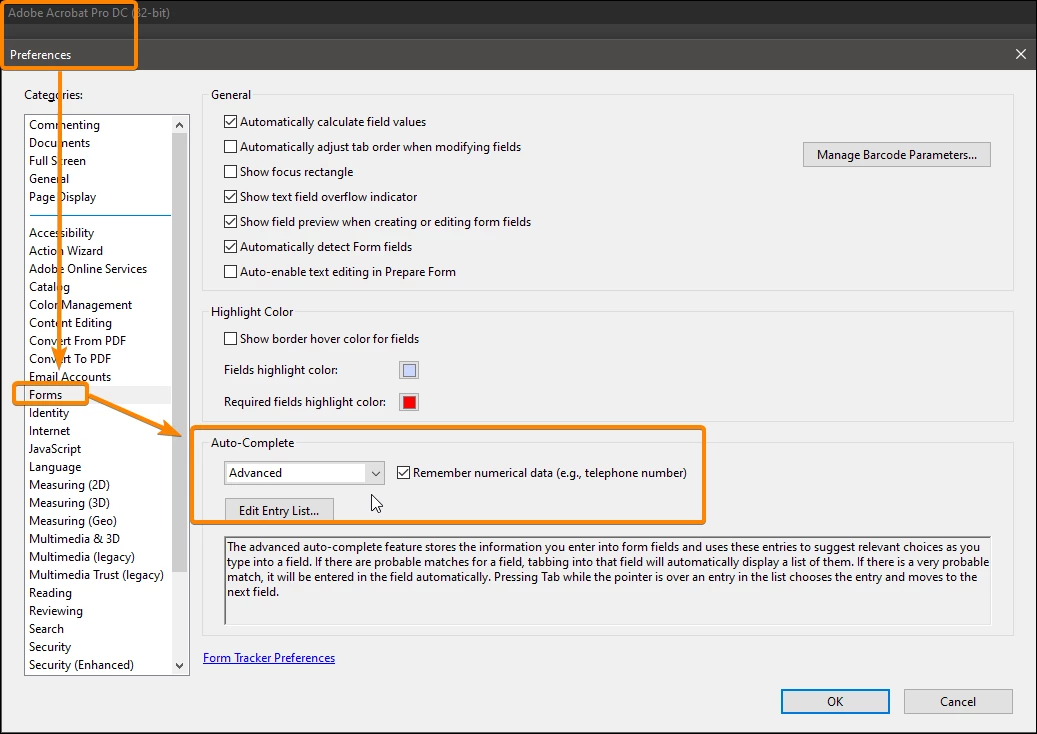Select Email Accounts category
The height and width of the screenshot is (734, 1037).
pos(70,377)
